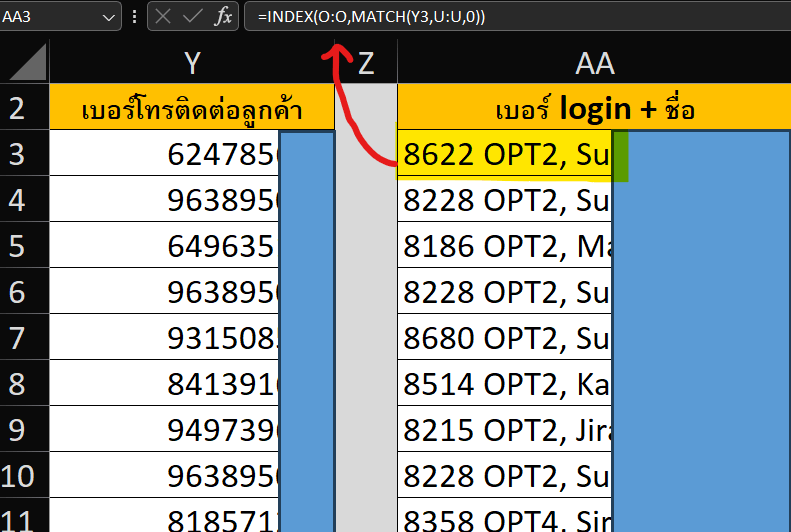The height and width of the screenshot is (532, 791).
Task: Click the Select All corner triangle
Action: [x=24, y=63]
